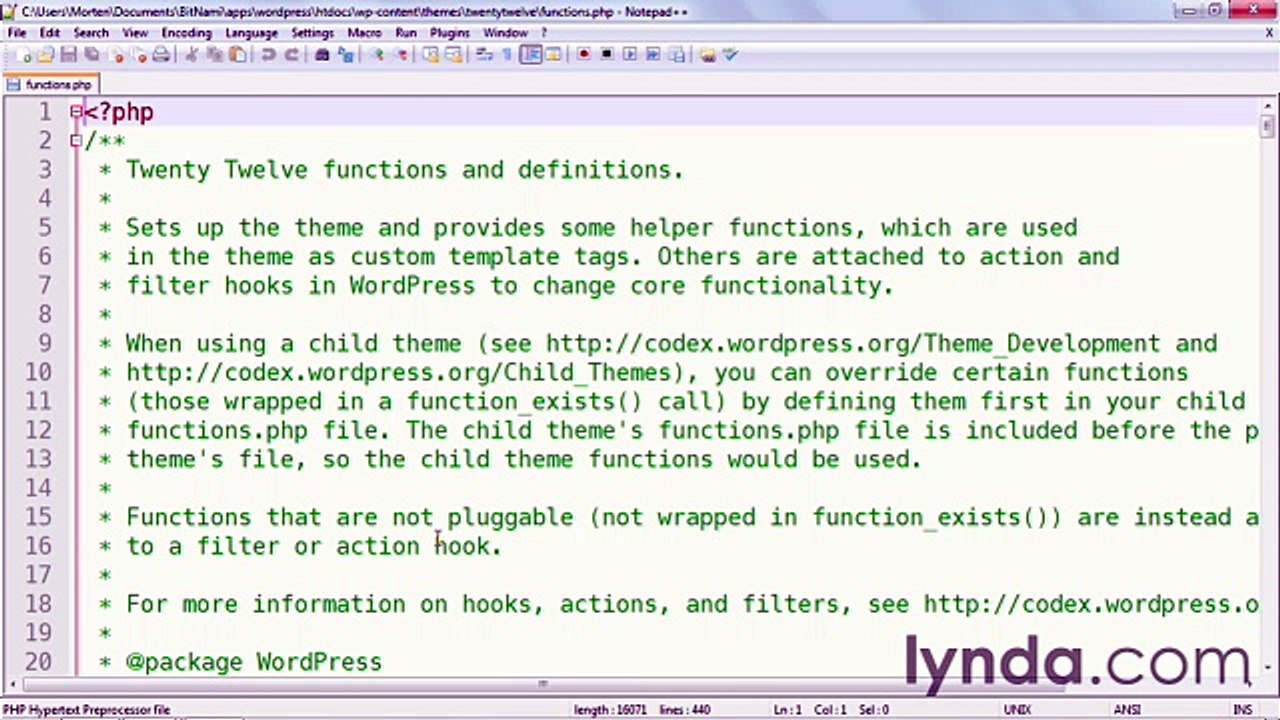
Task: Toggle show all characters pilcrow icon
Action: (507, 55)
